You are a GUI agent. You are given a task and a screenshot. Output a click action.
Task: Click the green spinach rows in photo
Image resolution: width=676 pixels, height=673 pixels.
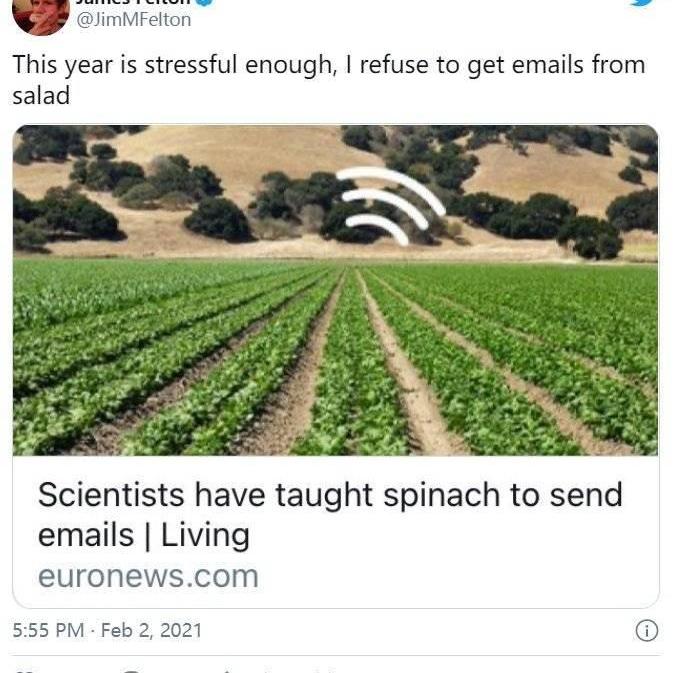point(335,358)
